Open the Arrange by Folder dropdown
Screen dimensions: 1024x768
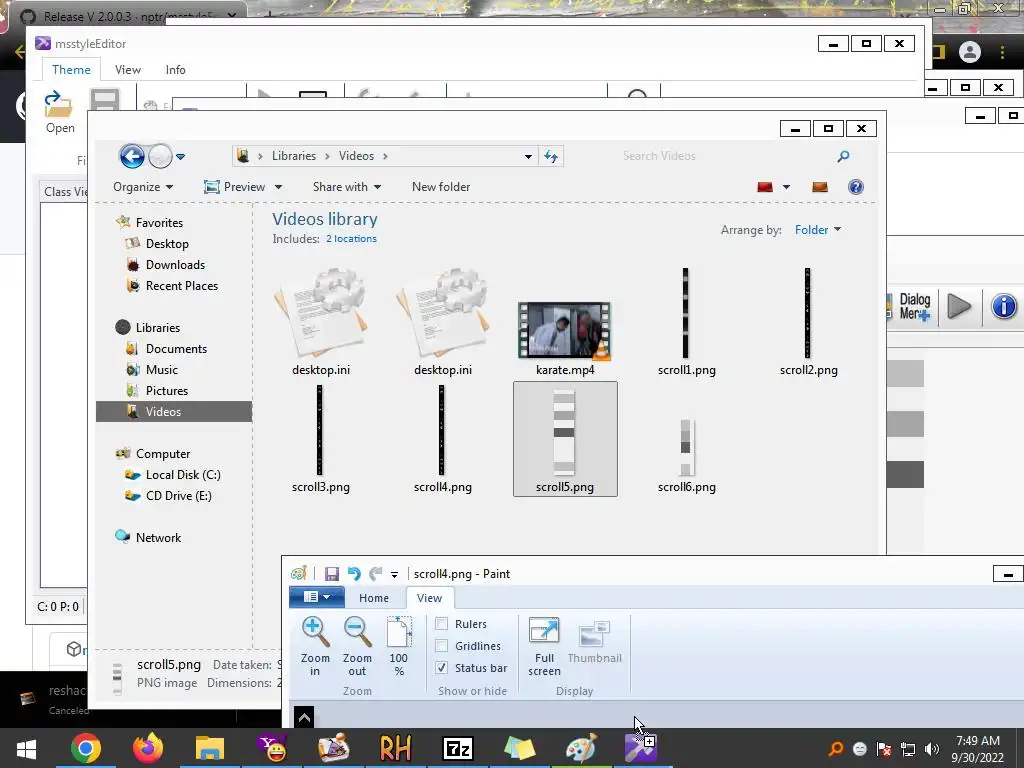pyautogui.click(x=818, y=230)
